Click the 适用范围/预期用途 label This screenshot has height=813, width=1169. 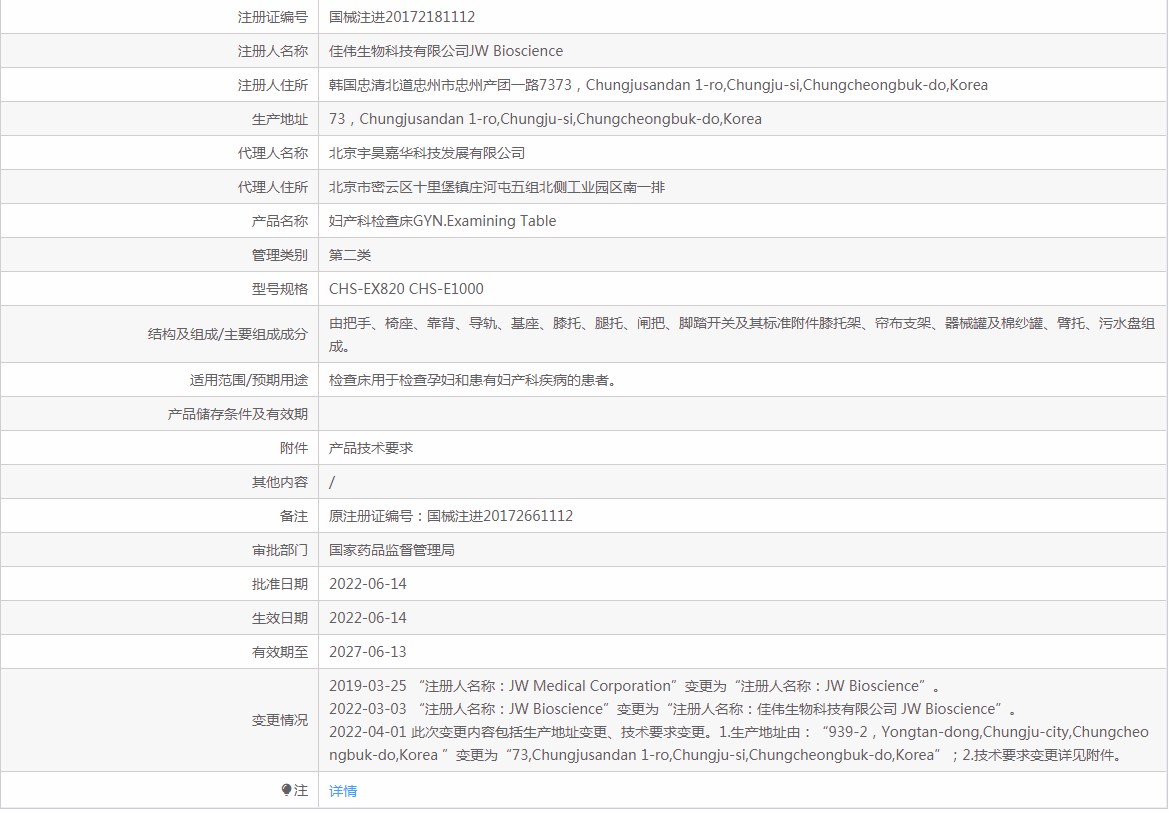point(248,380)
